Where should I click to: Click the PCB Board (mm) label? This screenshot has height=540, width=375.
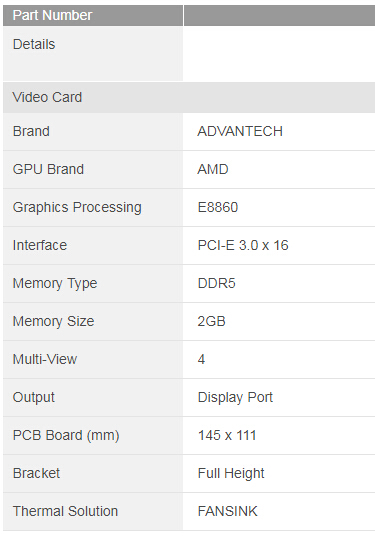[x=66, y=435]
